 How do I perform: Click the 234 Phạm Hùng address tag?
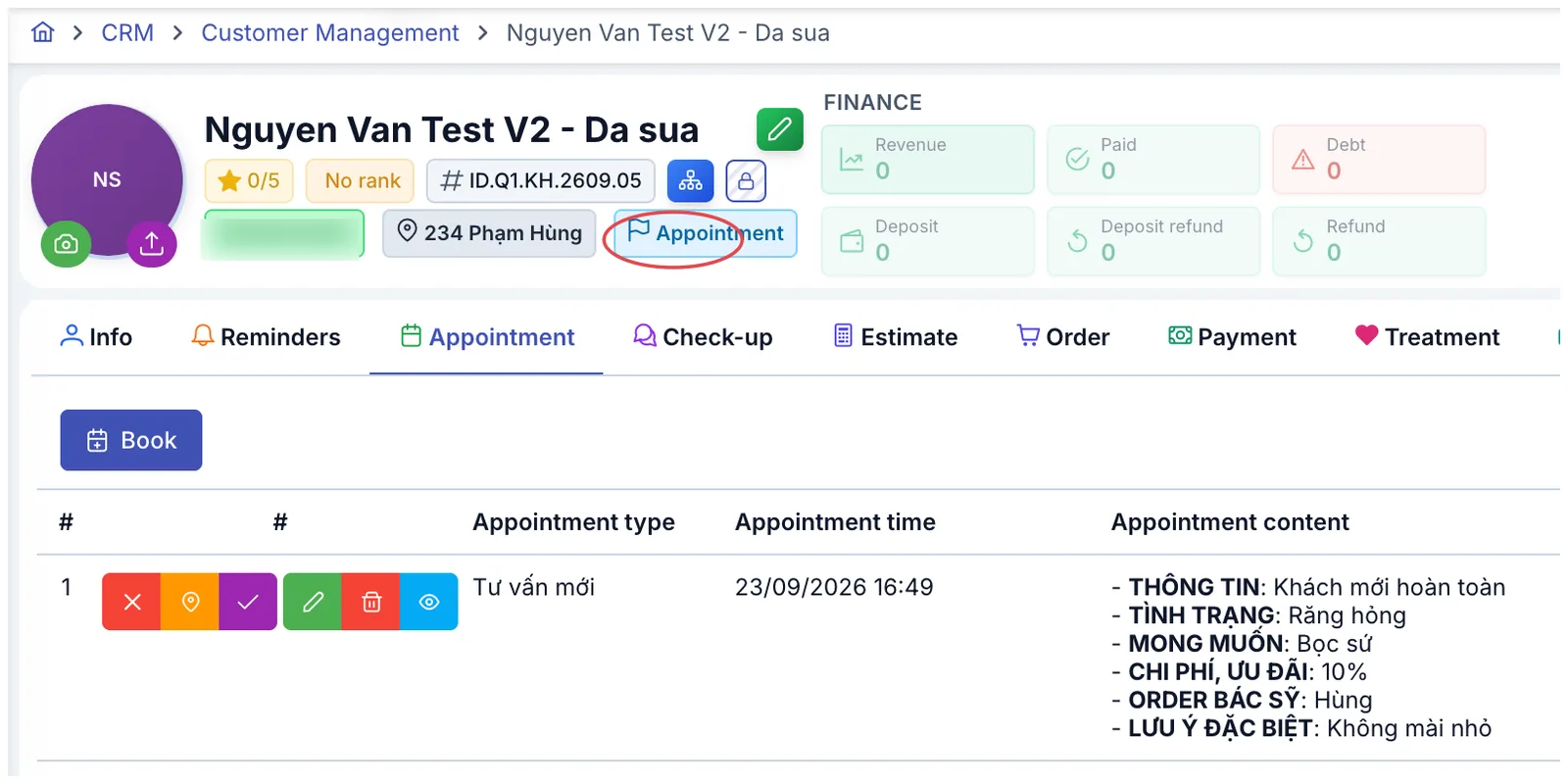coord(489,233)
